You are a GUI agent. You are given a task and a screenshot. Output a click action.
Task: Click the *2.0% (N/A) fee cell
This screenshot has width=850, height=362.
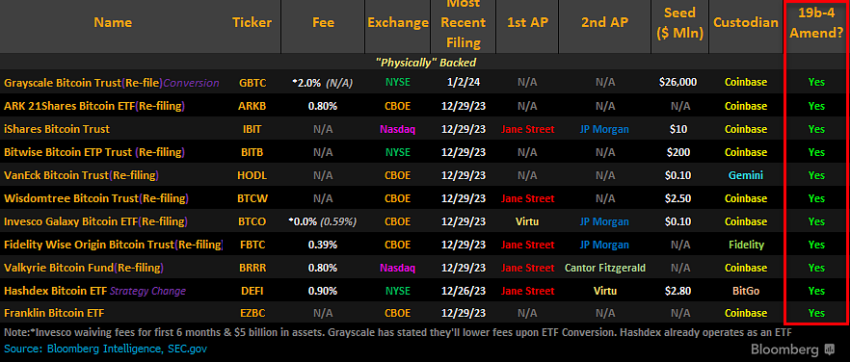323,83
